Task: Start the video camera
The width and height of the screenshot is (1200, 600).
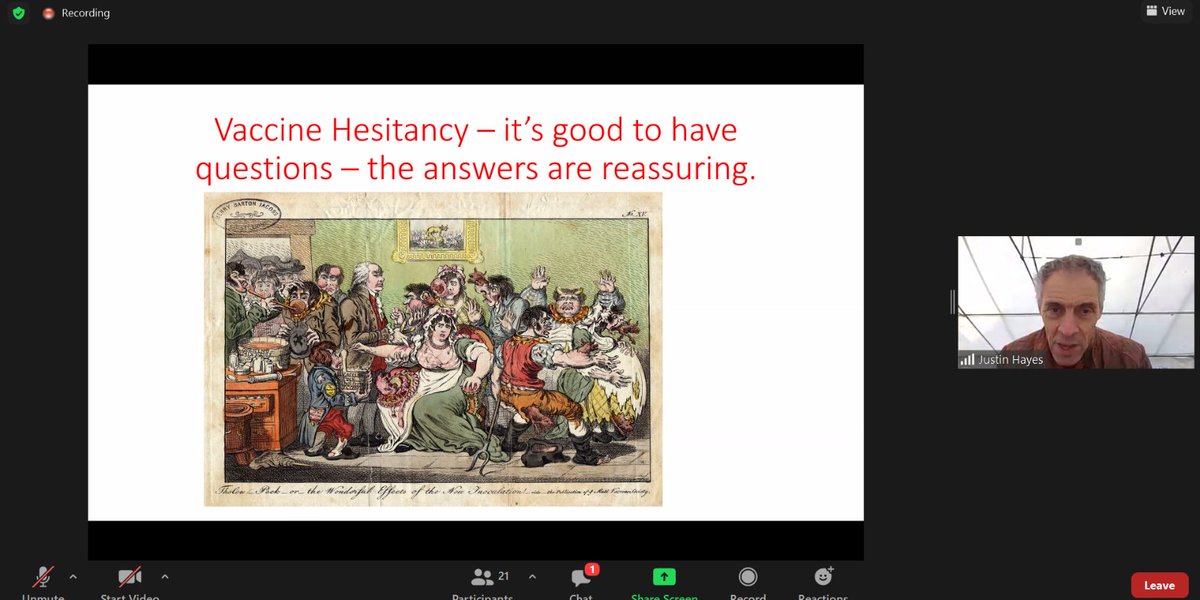Action: click(x=130, y=583)
